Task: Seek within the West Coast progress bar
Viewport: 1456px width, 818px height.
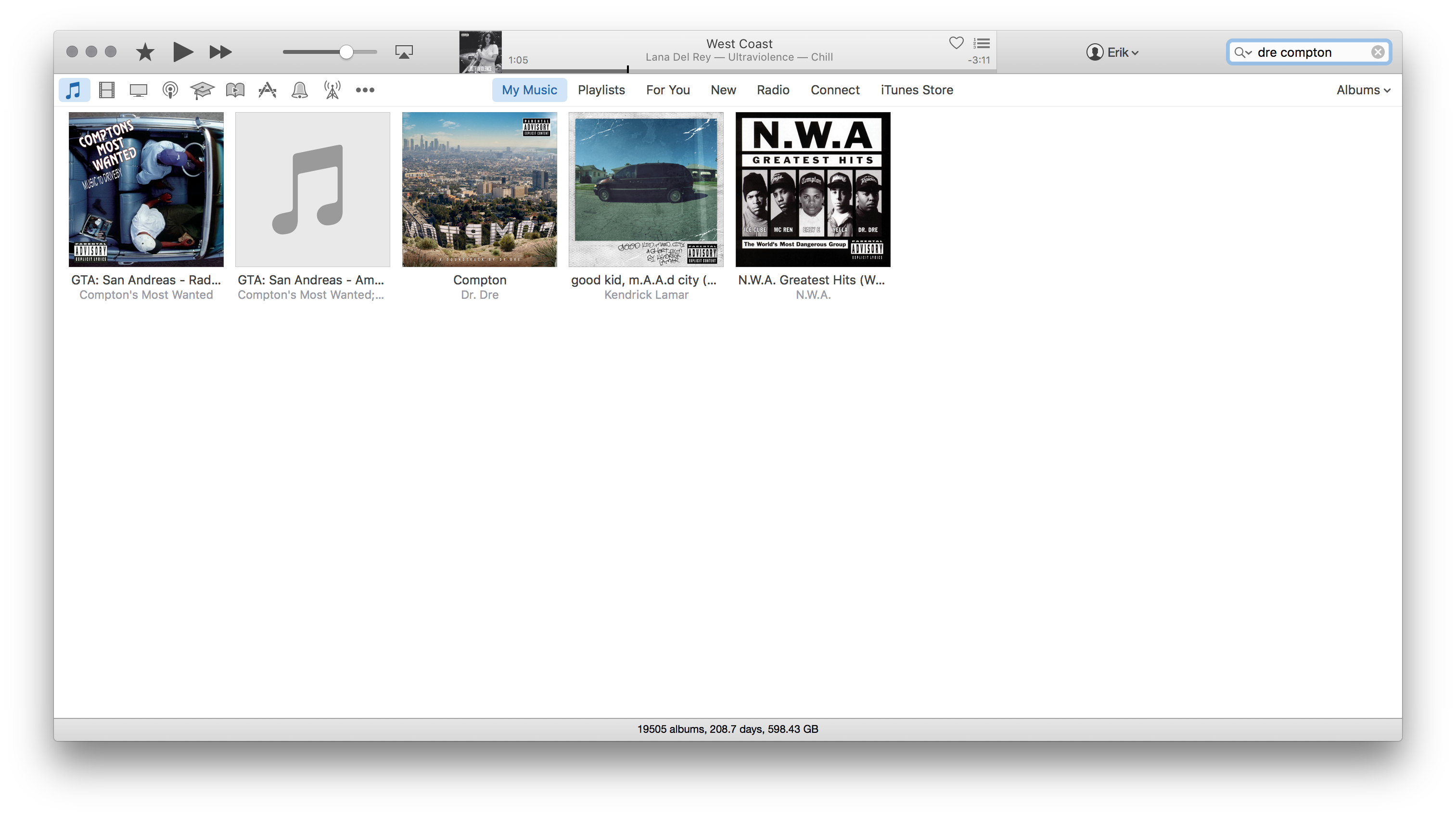Action: 749,70
